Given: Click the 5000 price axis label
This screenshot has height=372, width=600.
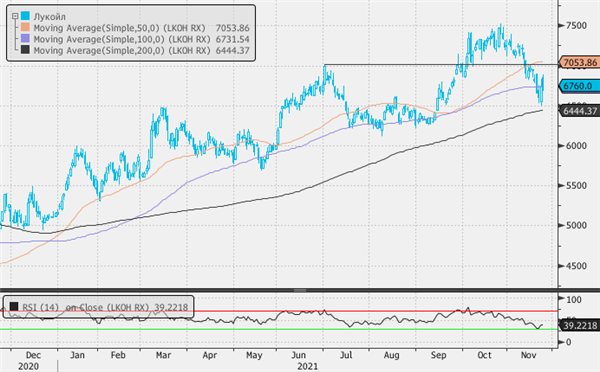Looking at the screenshot, I should pyautogui.click(x=577, y=225).
